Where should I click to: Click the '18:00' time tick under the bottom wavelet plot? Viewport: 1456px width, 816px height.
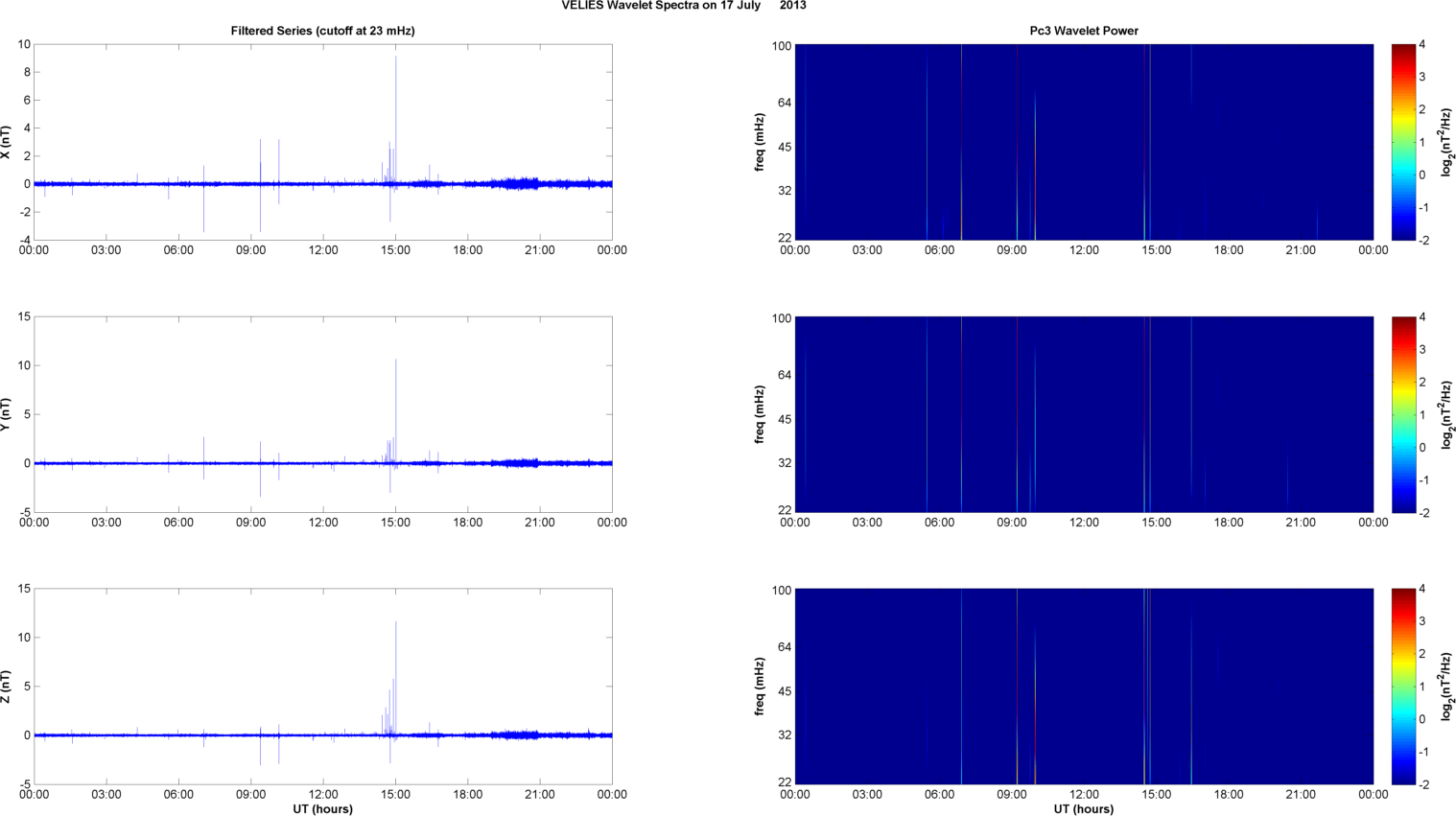[1229, 794]
